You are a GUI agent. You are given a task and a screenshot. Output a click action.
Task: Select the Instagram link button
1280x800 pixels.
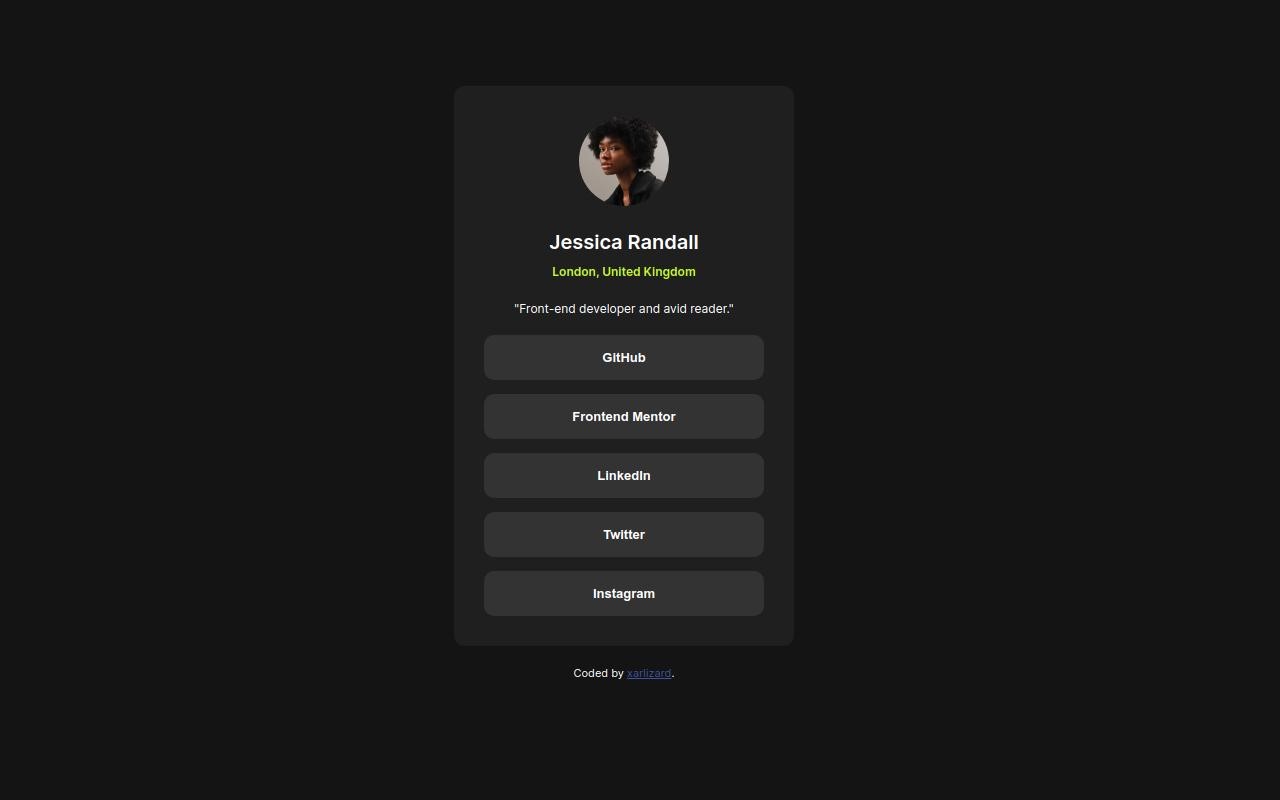pyautogui.click(x=624, y=593)
